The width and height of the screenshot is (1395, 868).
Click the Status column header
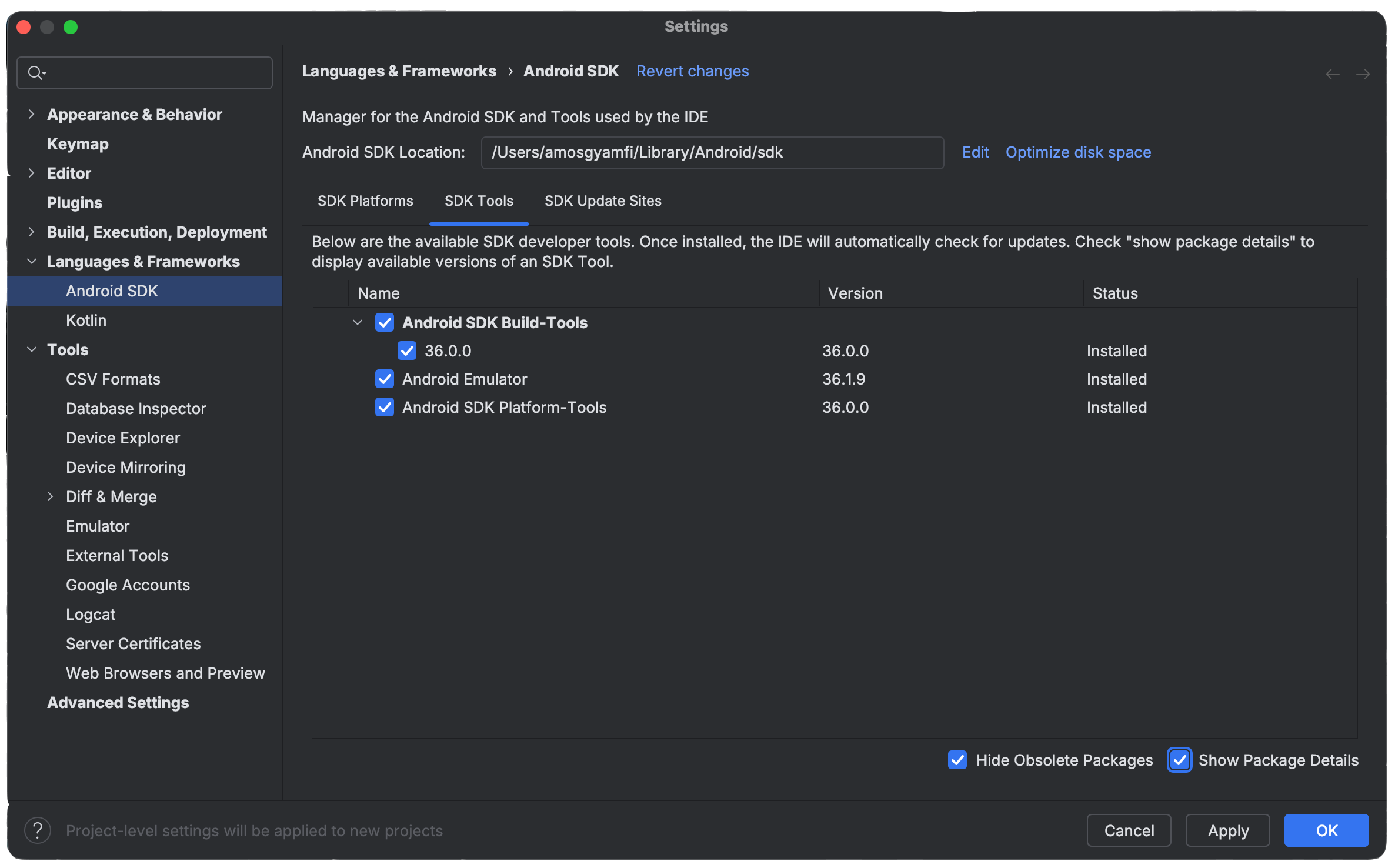(1220, 293)
